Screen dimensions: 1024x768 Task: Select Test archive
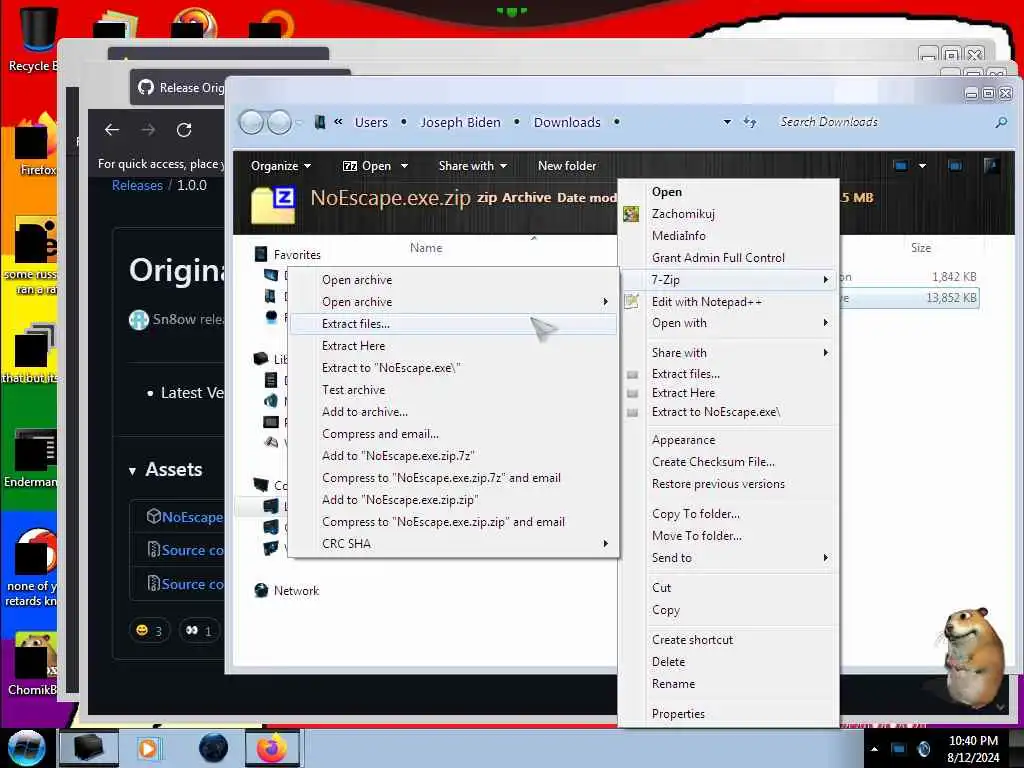[x=453, y=390]
